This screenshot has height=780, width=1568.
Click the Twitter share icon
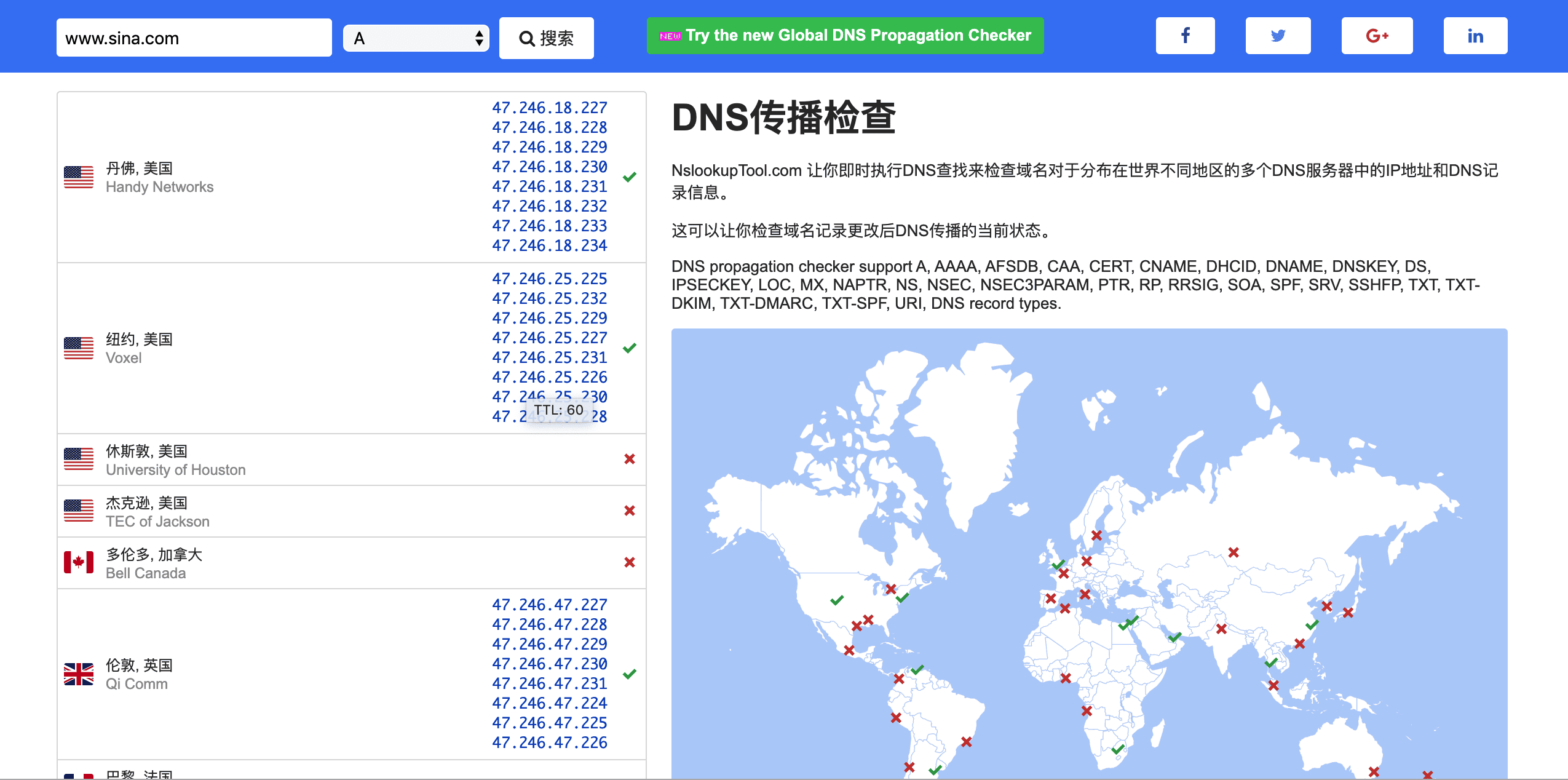(1278, 36)
